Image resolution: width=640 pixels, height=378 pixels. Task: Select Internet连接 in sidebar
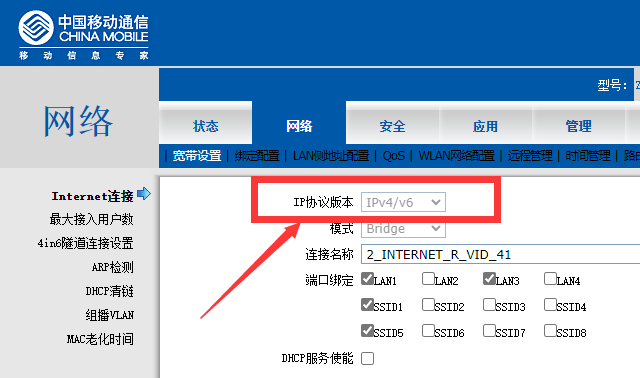click(x=92, y=196)
